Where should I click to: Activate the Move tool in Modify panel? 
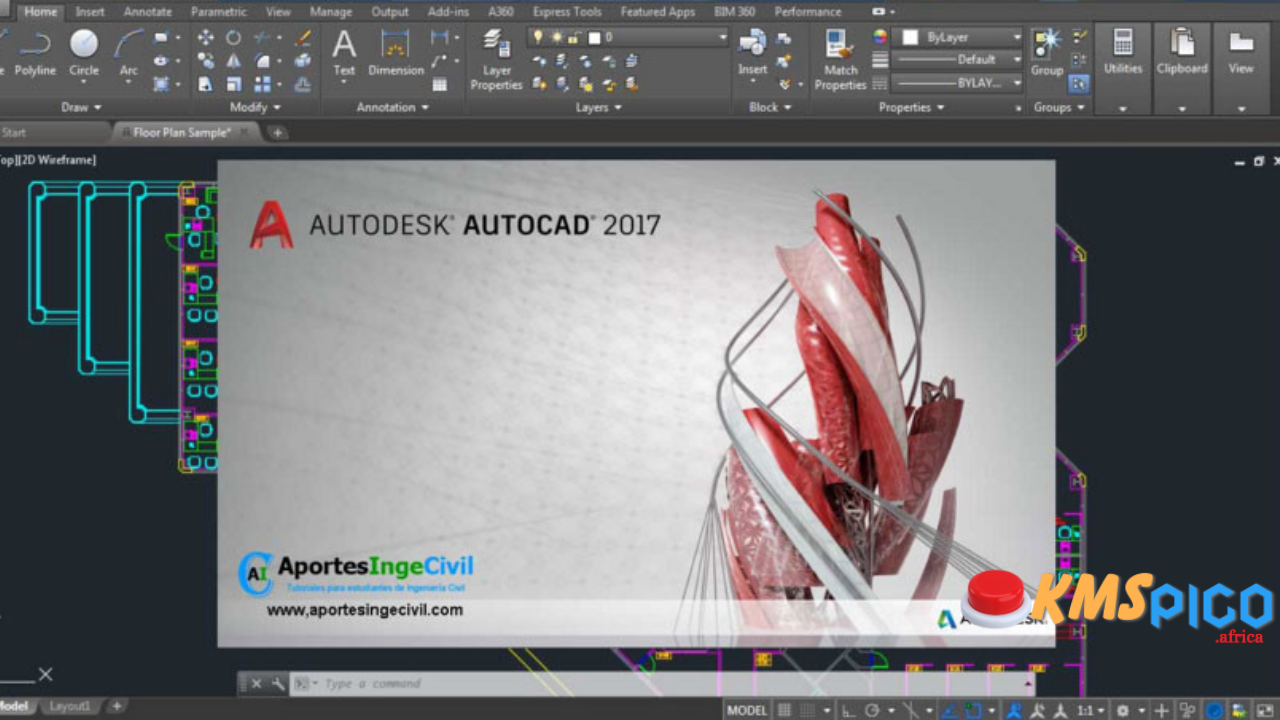(x=205, y=38)
